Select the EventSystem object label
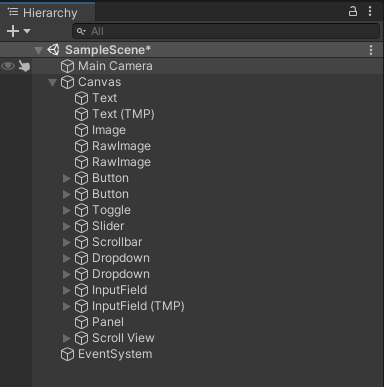The width and height of the screenshot is (384, 387). (115, 354)
